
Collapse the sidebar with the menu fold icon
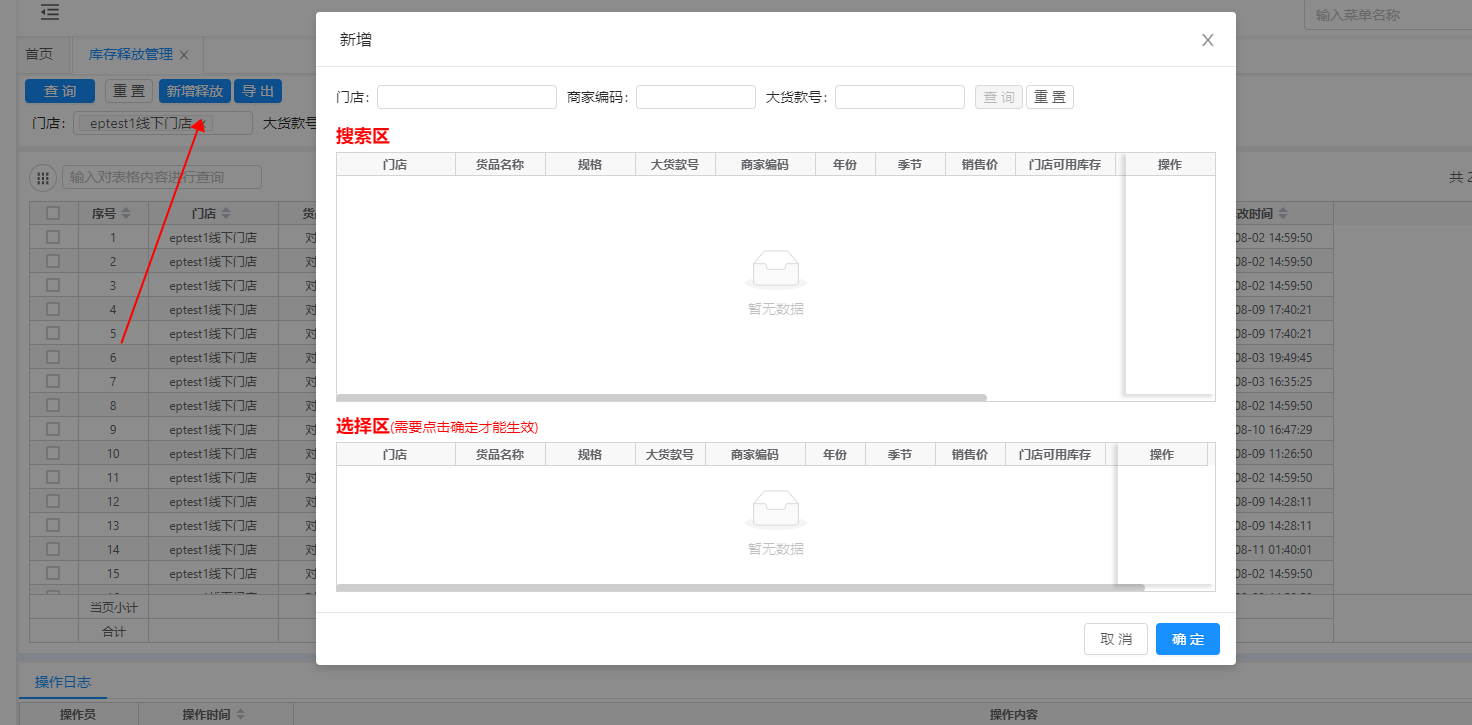point(50,13)
